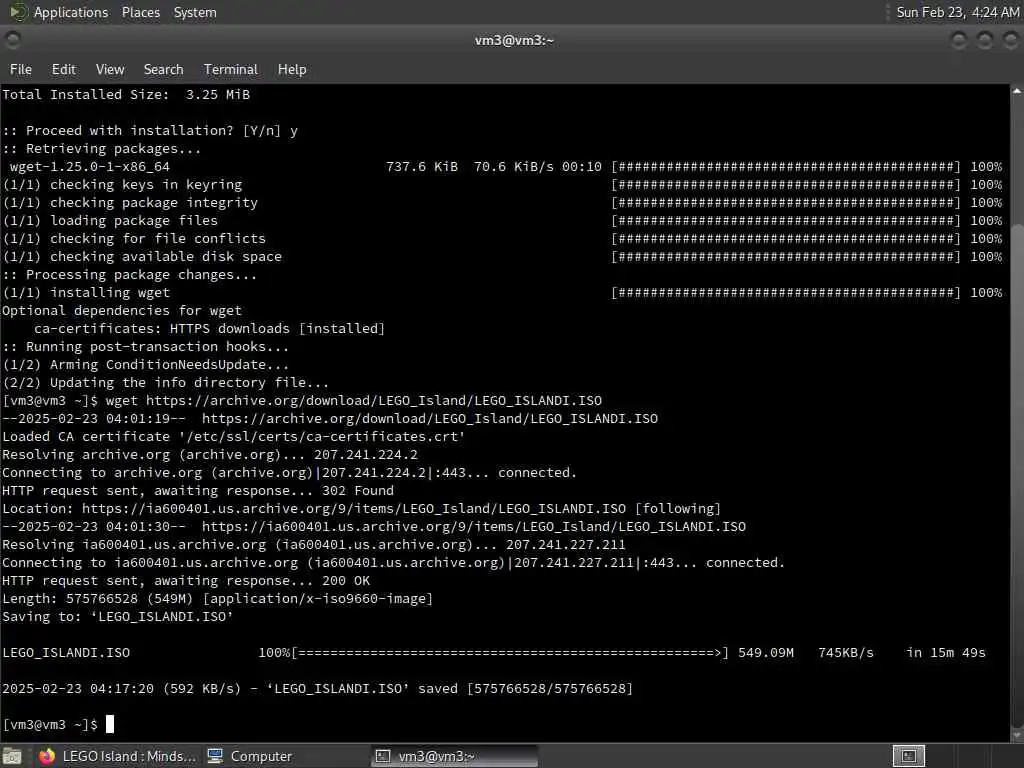Switch to LEGO Island Firefox taskbar window

click(117, 756)
